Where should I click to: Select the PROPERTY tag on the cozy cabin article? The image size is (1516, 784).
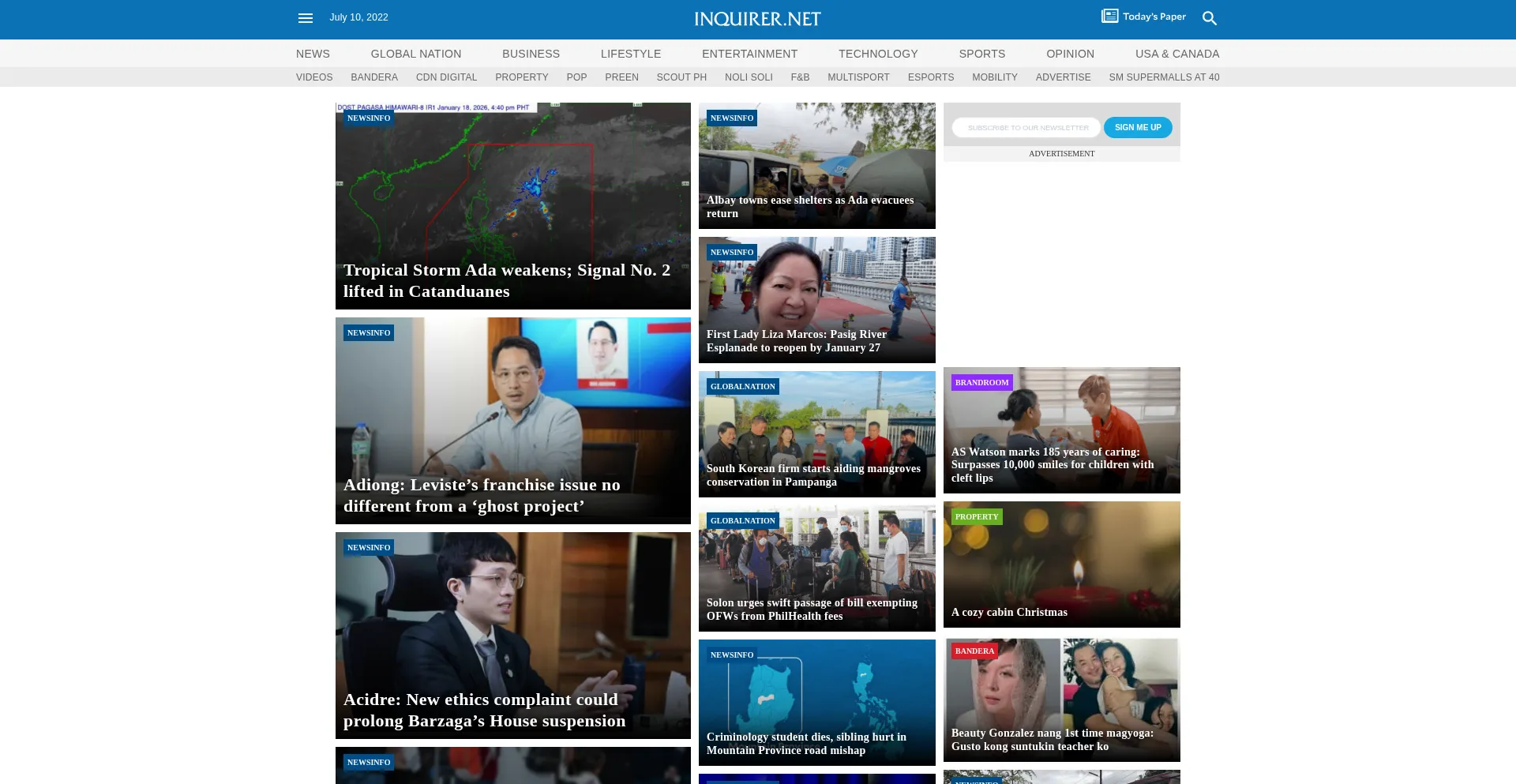coord(977,516)
